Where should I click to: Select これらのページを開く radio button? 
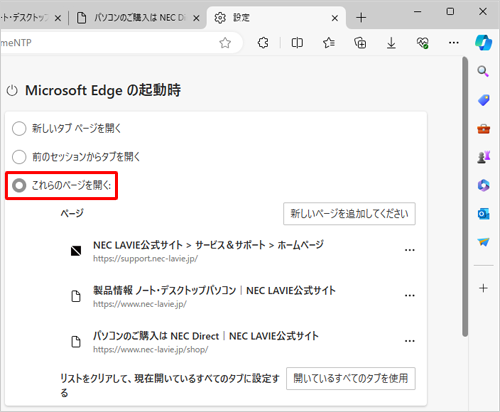coord(19,185)
